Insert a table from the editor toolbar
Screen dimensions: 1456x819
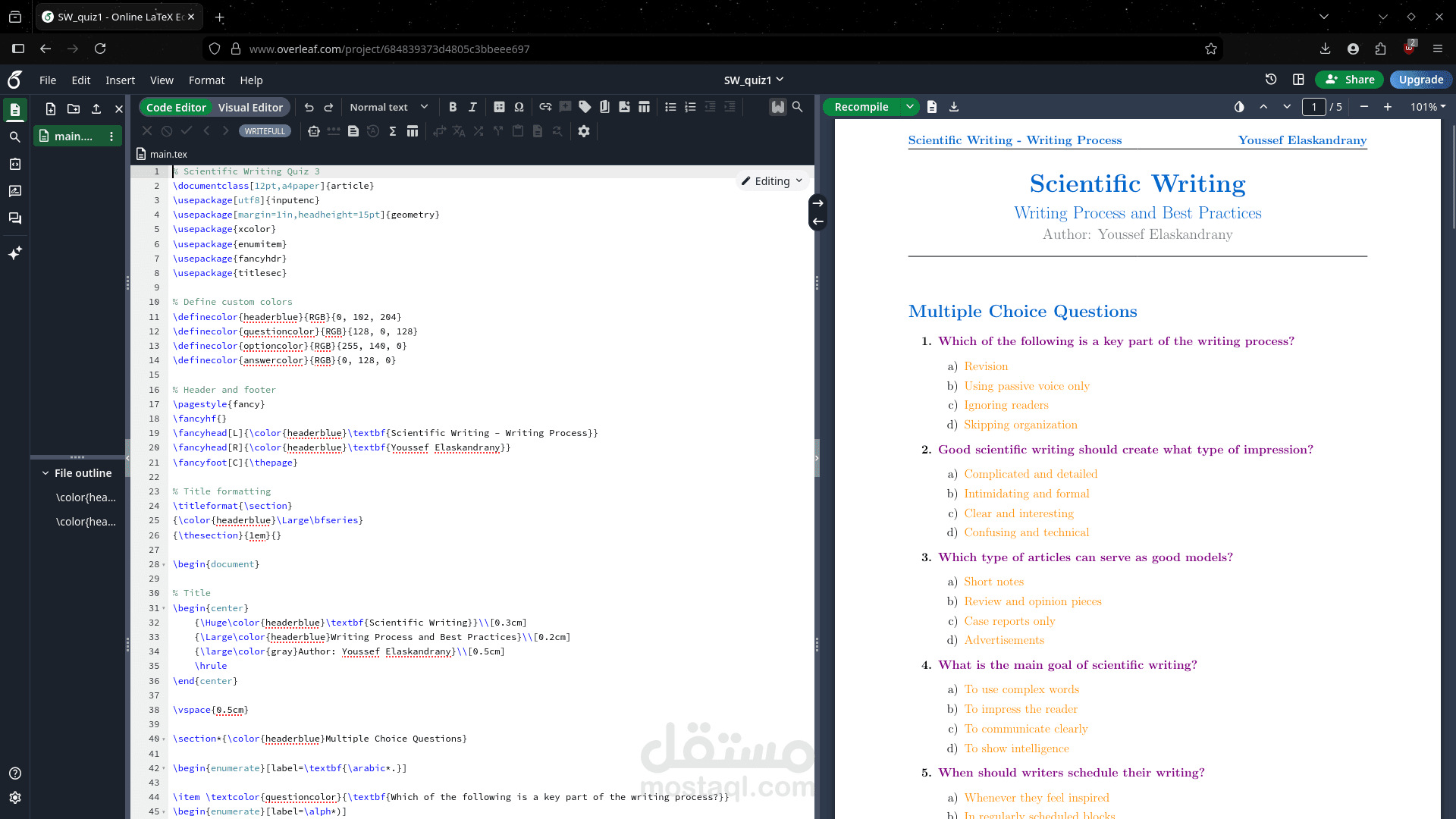[x=644, y=107]
